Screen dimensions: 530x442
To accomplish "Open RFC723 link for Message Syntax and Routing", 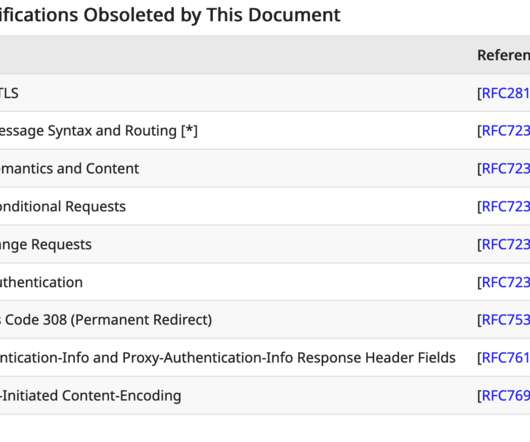I will point(506,131).
